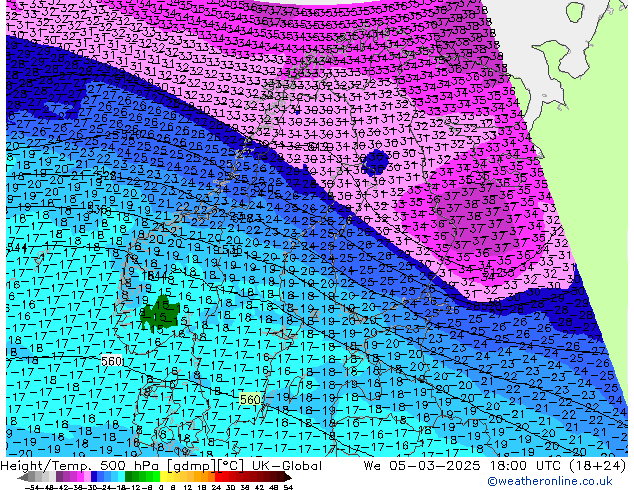Click the '[gdmp]' unit label in title
Viewport: 634px width, 490px height.
click(190, 466)
